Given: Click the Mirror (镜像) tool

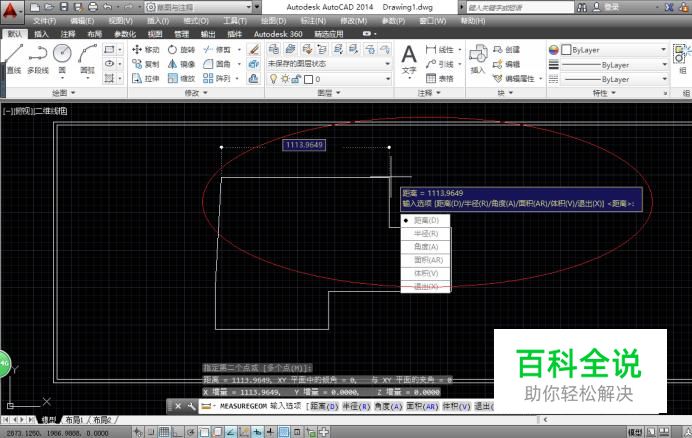Looking at the screenshot, I should coord(181,64).
